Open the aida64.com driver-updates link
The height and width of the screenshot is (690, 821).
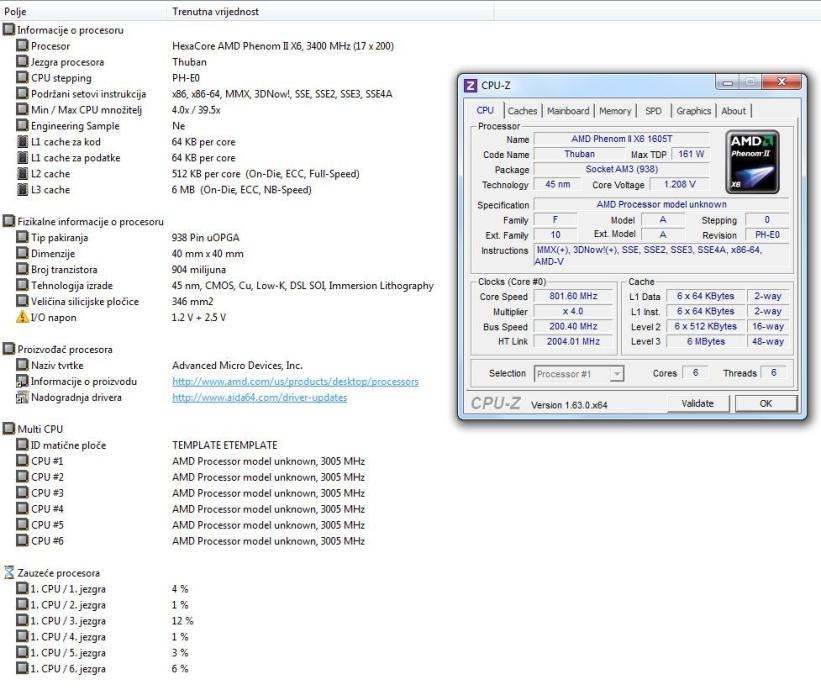point(259,397)
